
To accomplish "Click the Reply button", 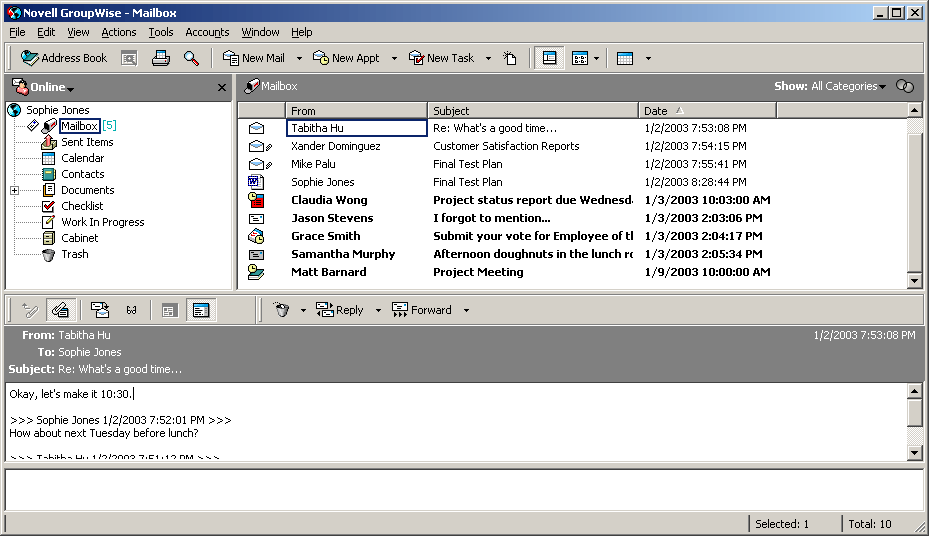I will [x=339, y=310].
